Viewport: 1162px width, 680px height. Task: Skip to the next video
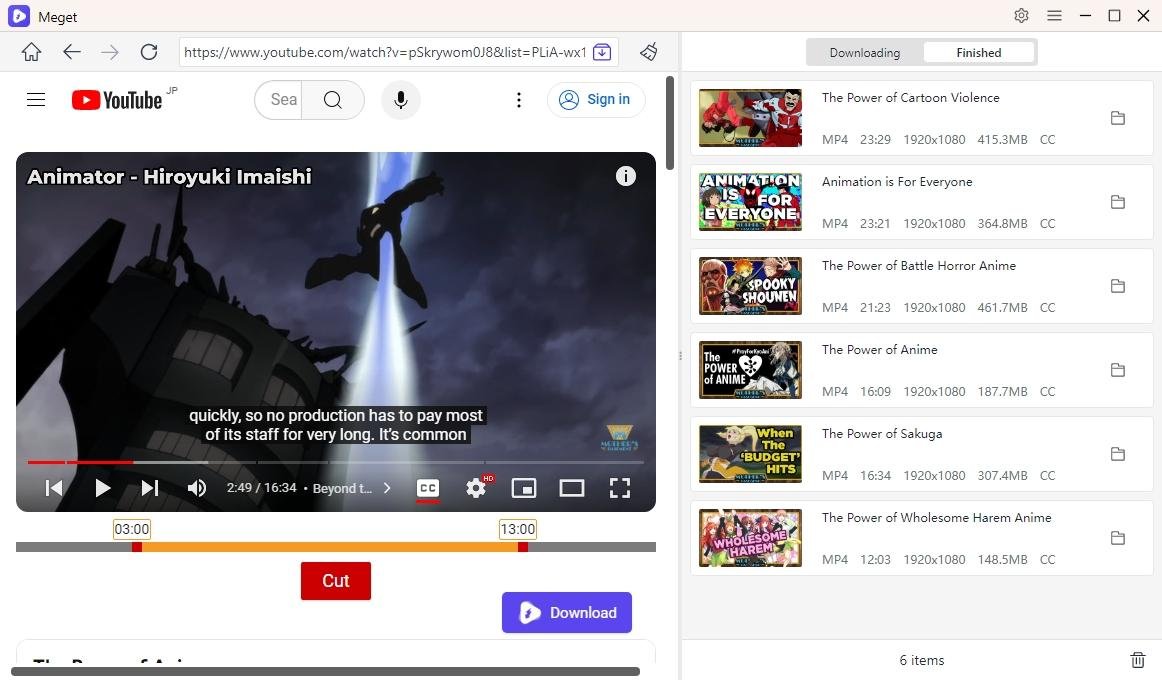point(150,487)
